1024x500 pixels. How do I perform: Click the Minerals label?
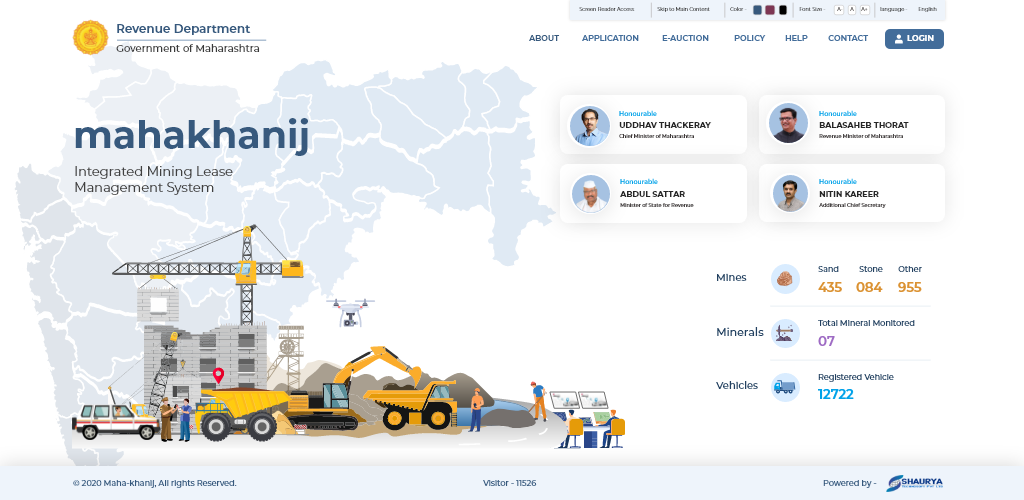click(739, 332)
